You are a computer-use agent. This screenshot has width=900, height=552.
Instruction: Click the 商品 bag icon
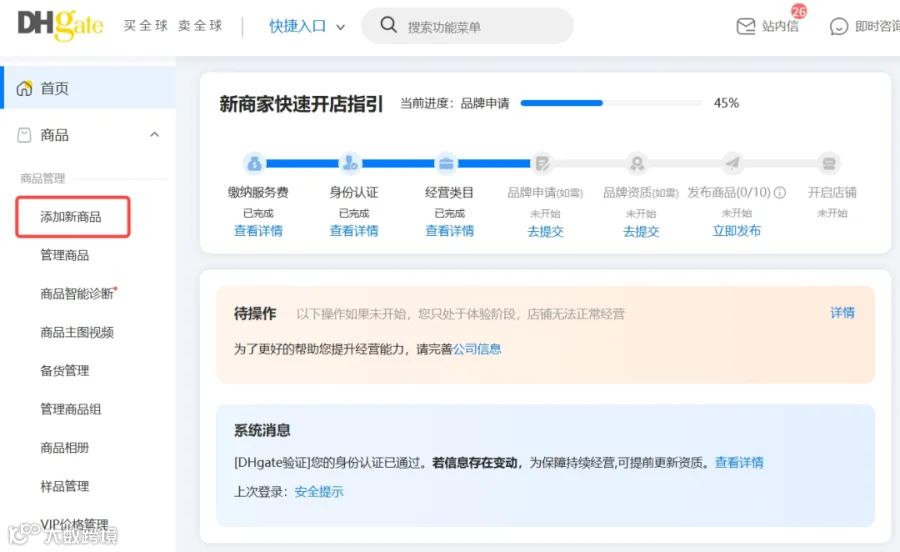[24, 135]
